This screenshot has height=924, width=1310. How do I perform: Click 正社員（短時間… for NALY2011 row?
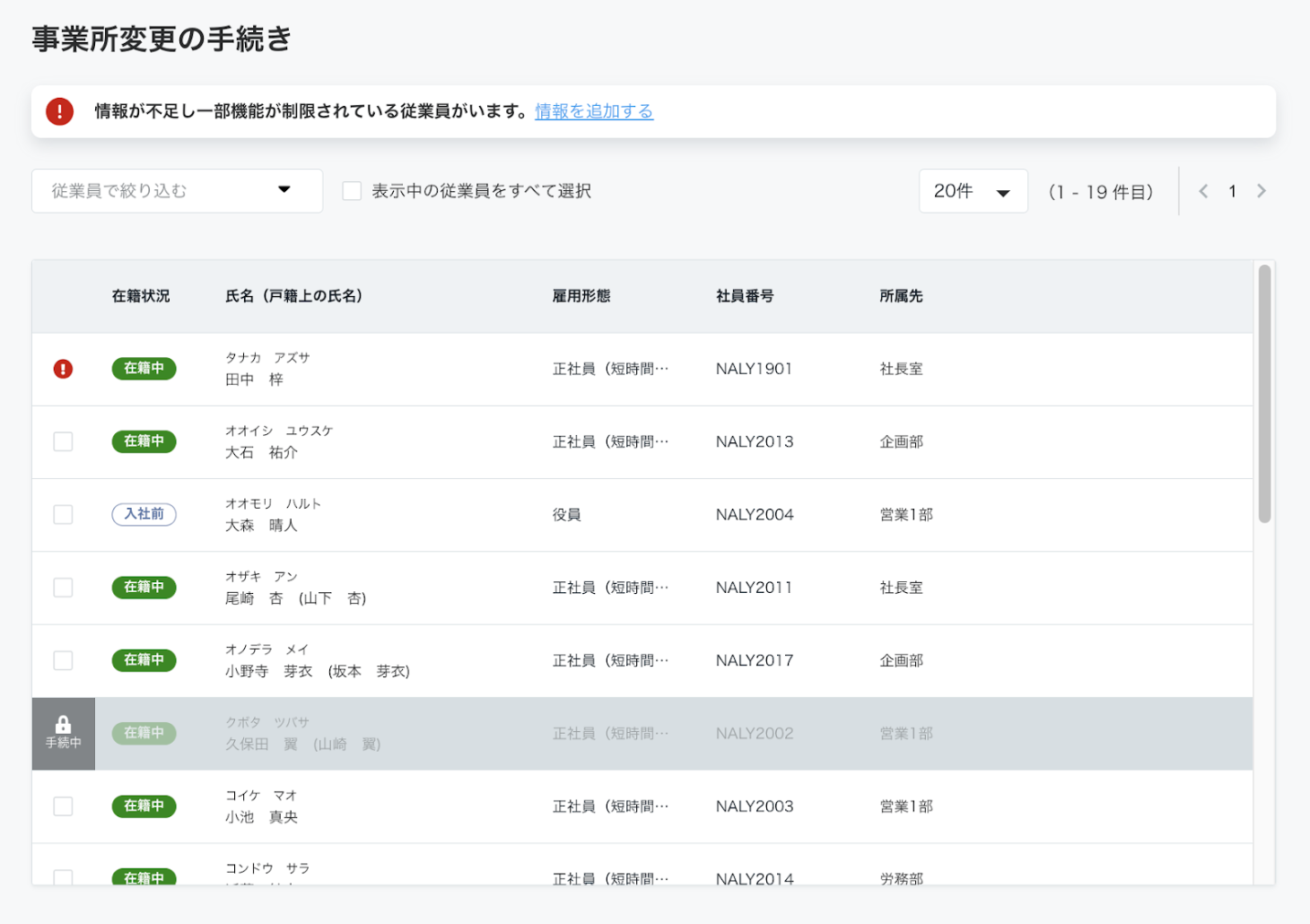[610, 588]
